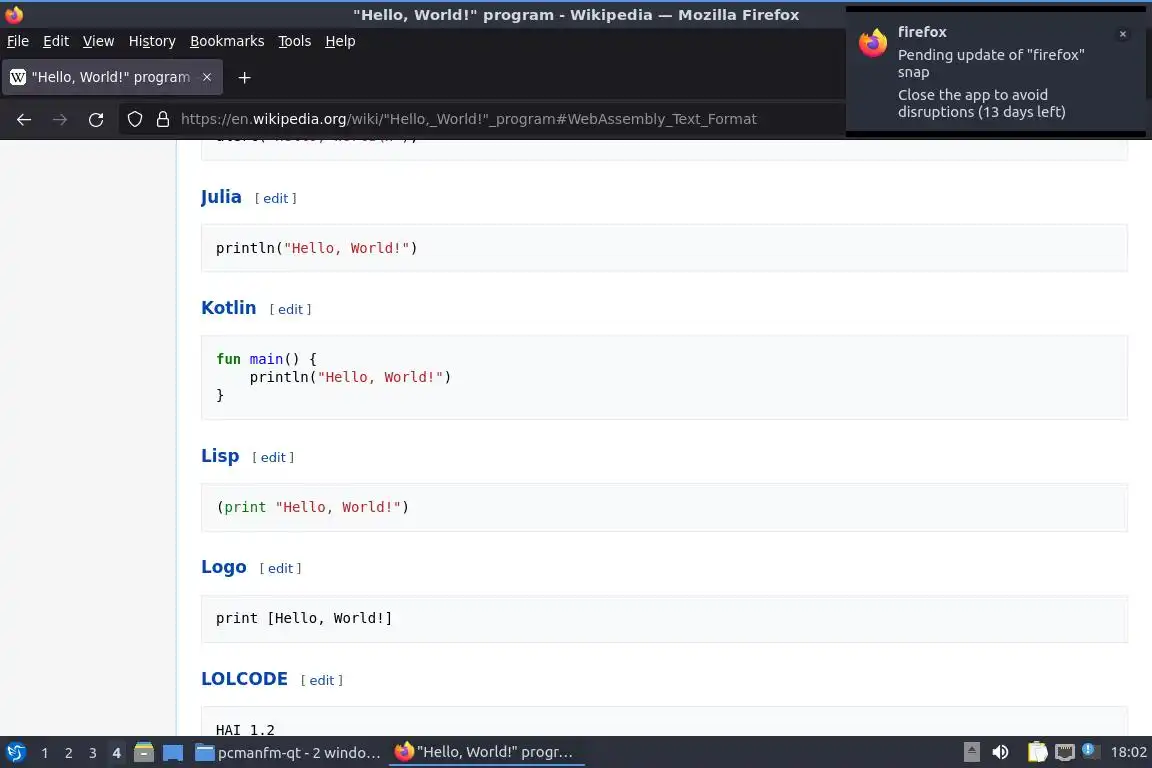This screenshot has height=768, width=1152.
Task: Close the "Hello, World!" program tab
Action: click(207, 77)
